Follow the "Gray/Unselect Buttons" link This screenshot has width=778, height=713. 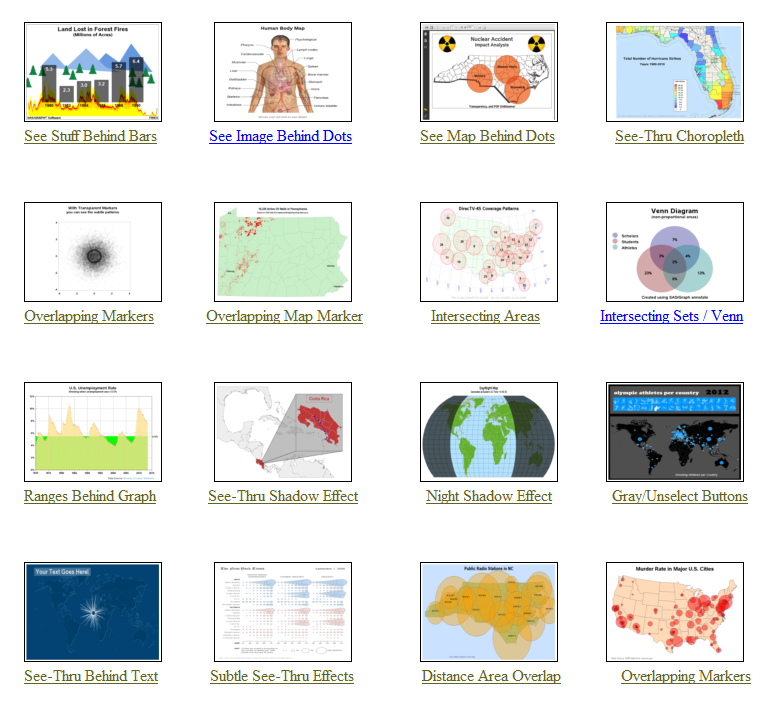coord(679,496)
